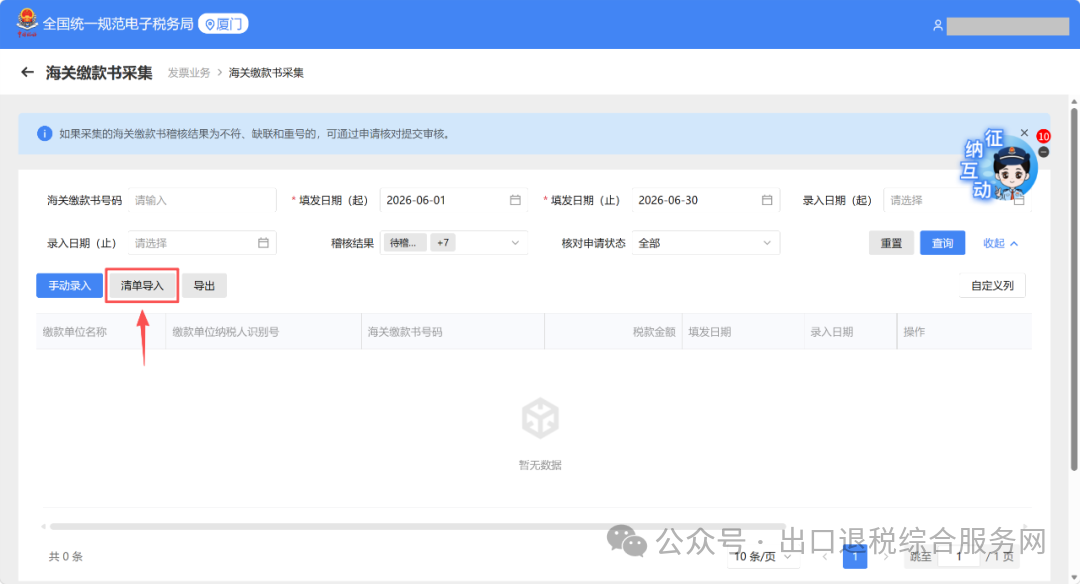
Task: Click the back arrow beside 海关缴款书采集
Action: pos(27,72)
